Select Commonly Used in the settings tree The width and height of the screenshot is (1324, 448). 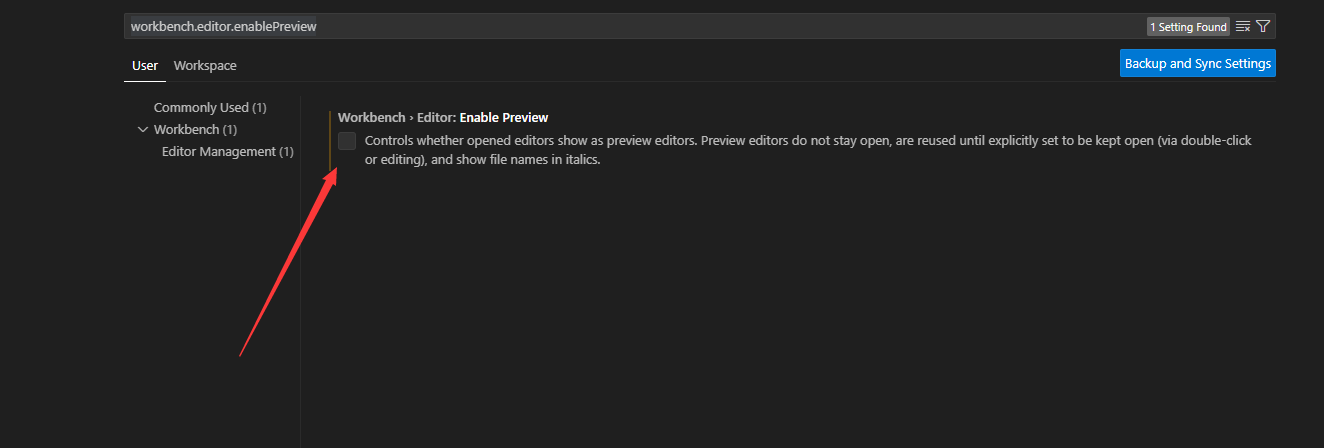210,107
